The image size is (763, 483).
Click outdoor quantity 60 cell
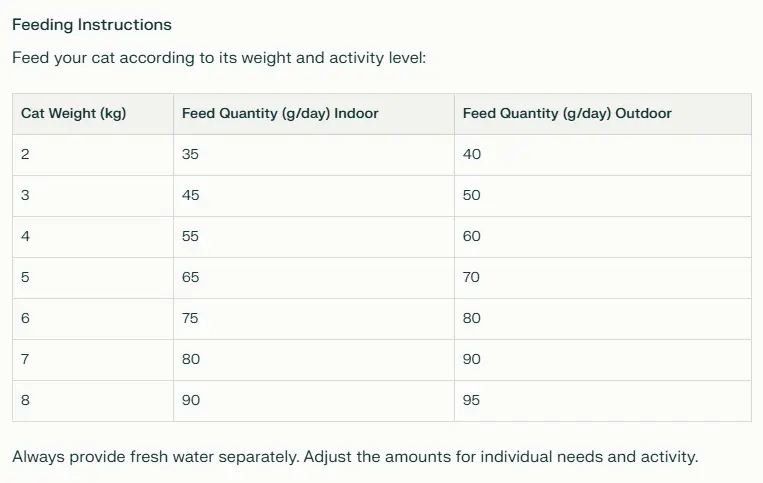click(x=603, y=237)
